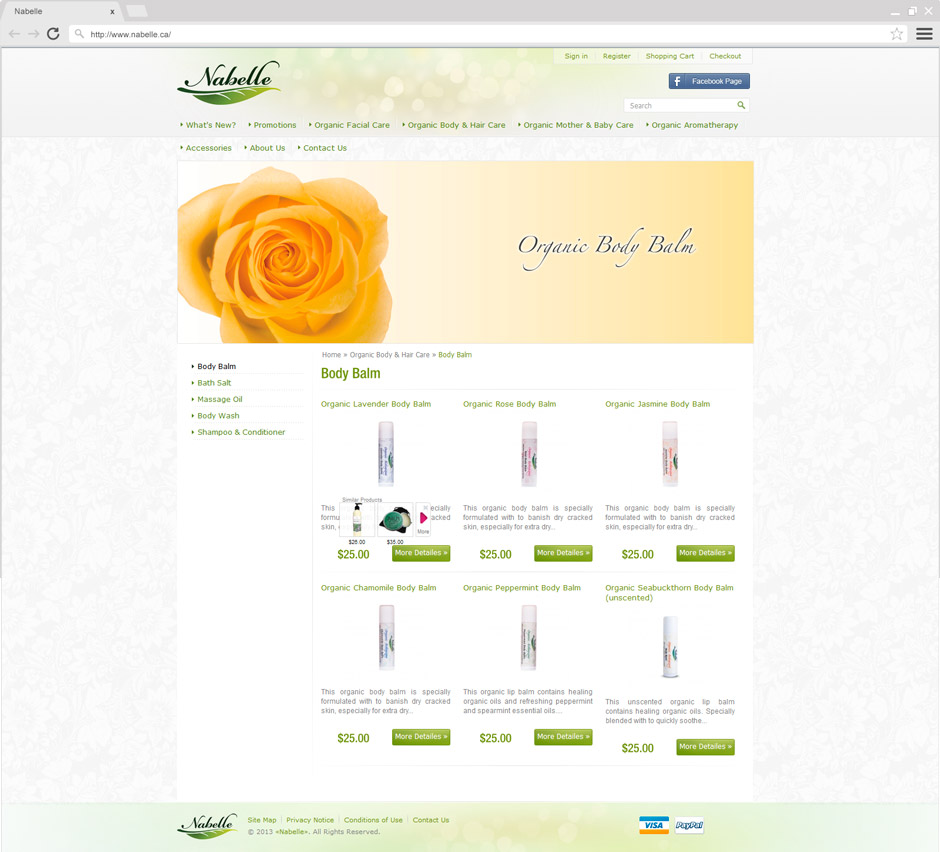Open Organic Body & Hair Care menu
940x852 pixels.
point(456,125)
